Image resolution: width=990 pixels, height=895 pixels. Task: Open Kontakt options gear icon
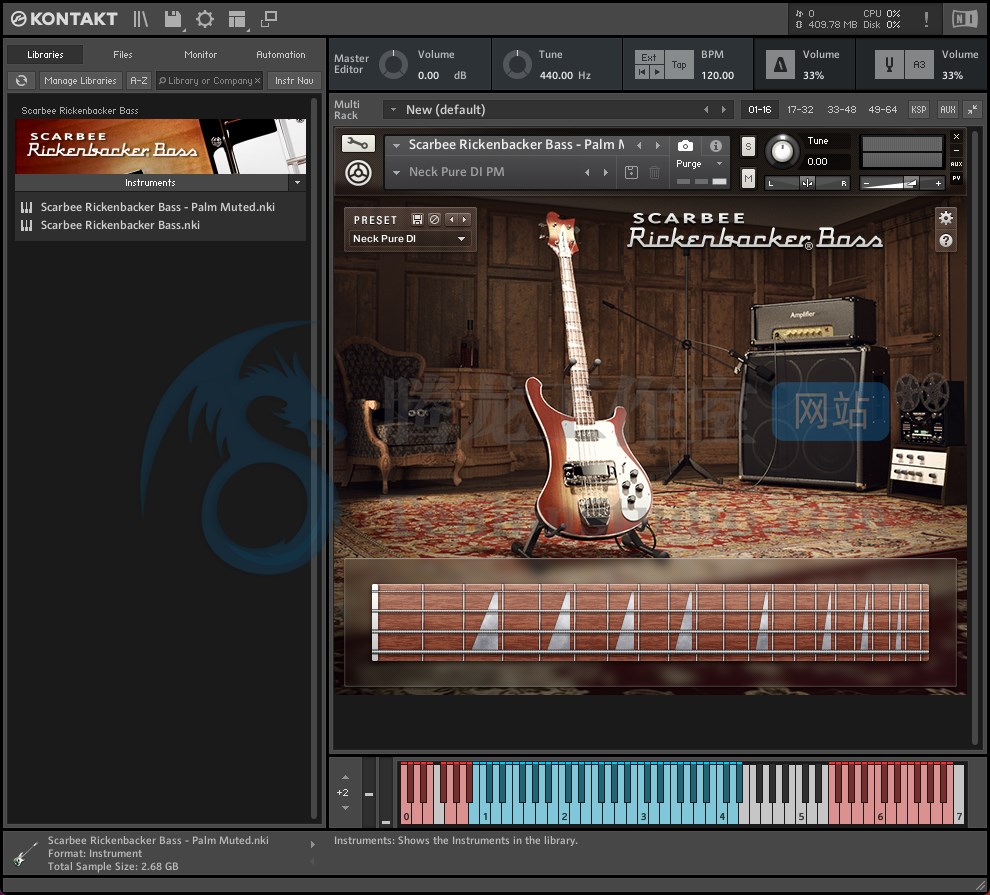(x=205, y=19)
